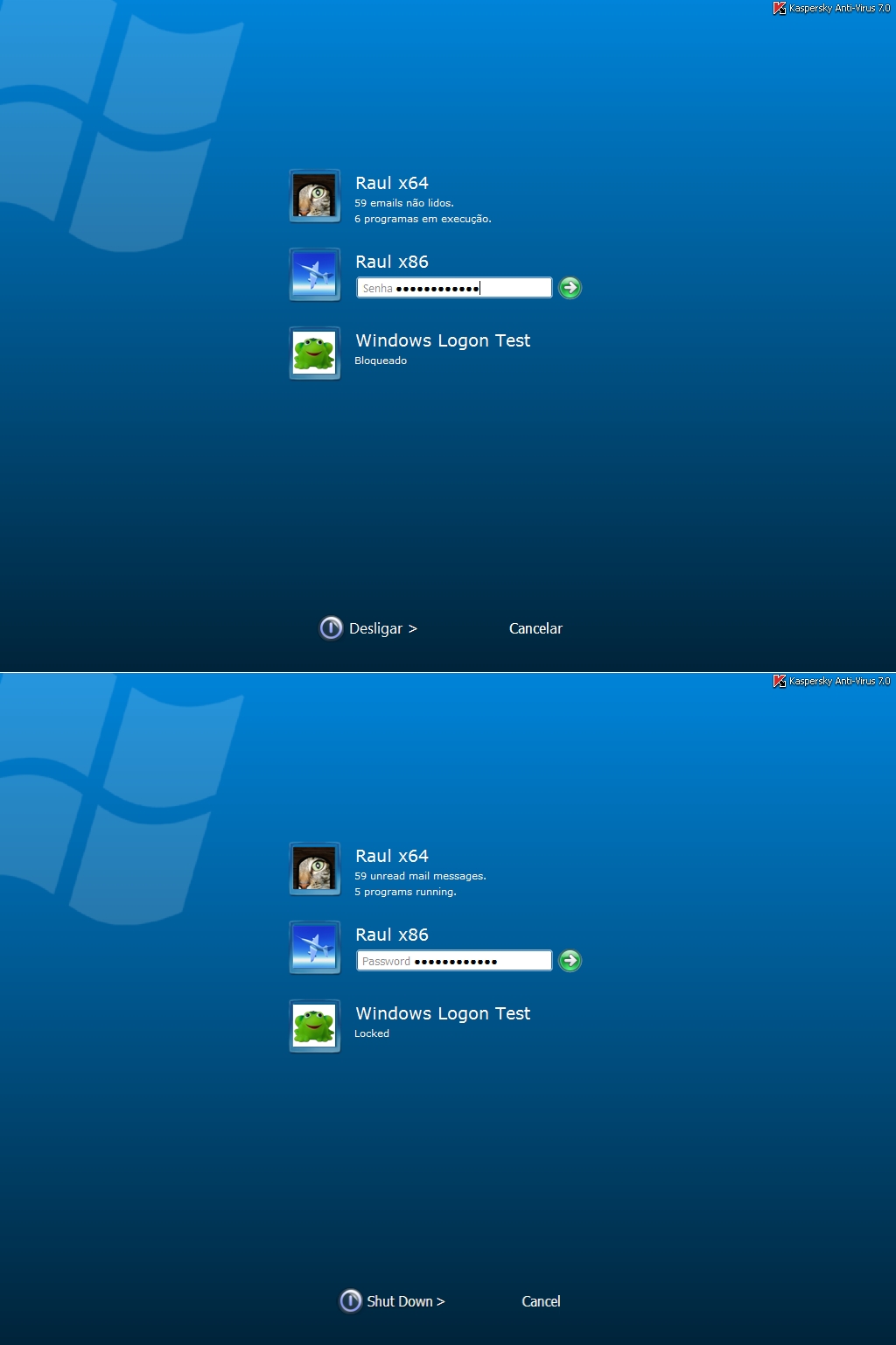
Task: Select Raul x64 owl avatar in Portuguese screen
Action: (315, 196)
